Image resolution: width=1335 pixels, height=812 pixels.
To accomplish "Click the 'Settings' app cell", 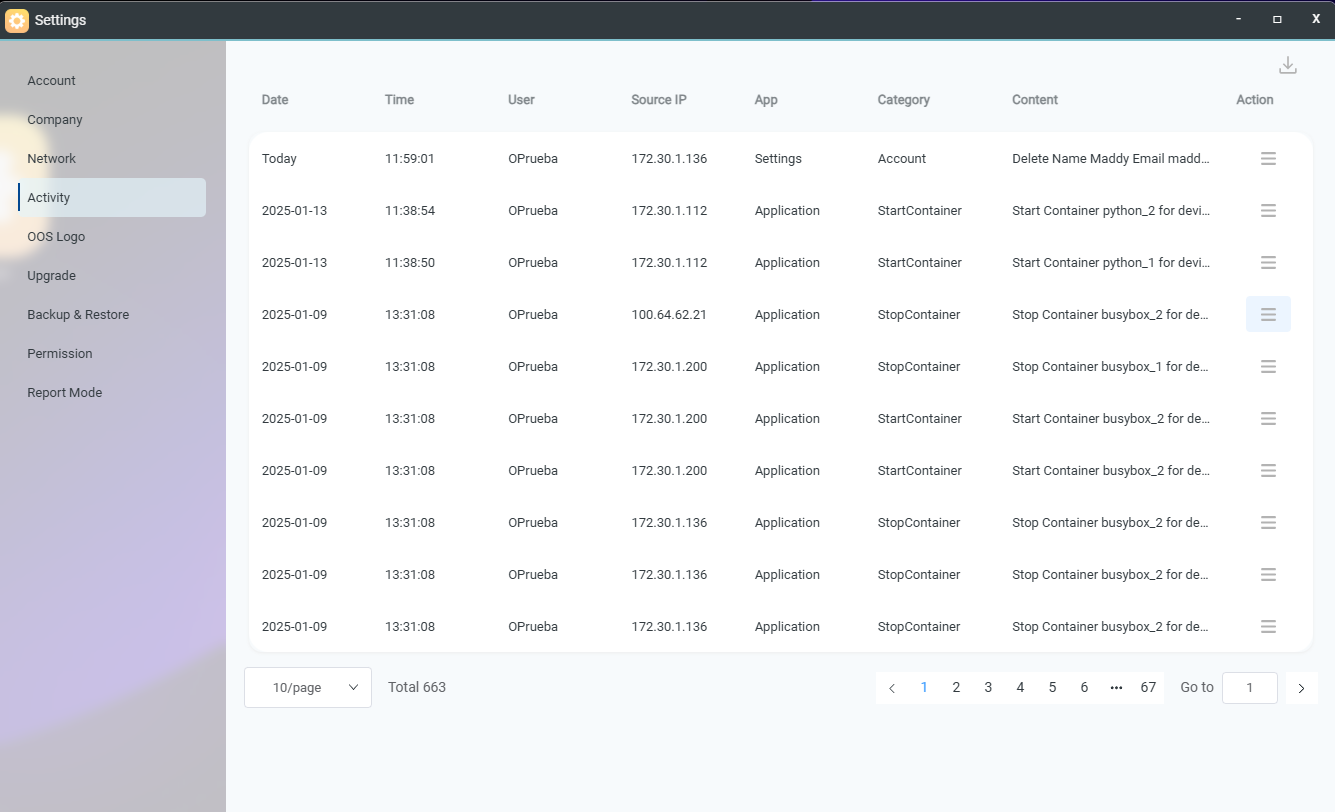I will tap(778, 158).
